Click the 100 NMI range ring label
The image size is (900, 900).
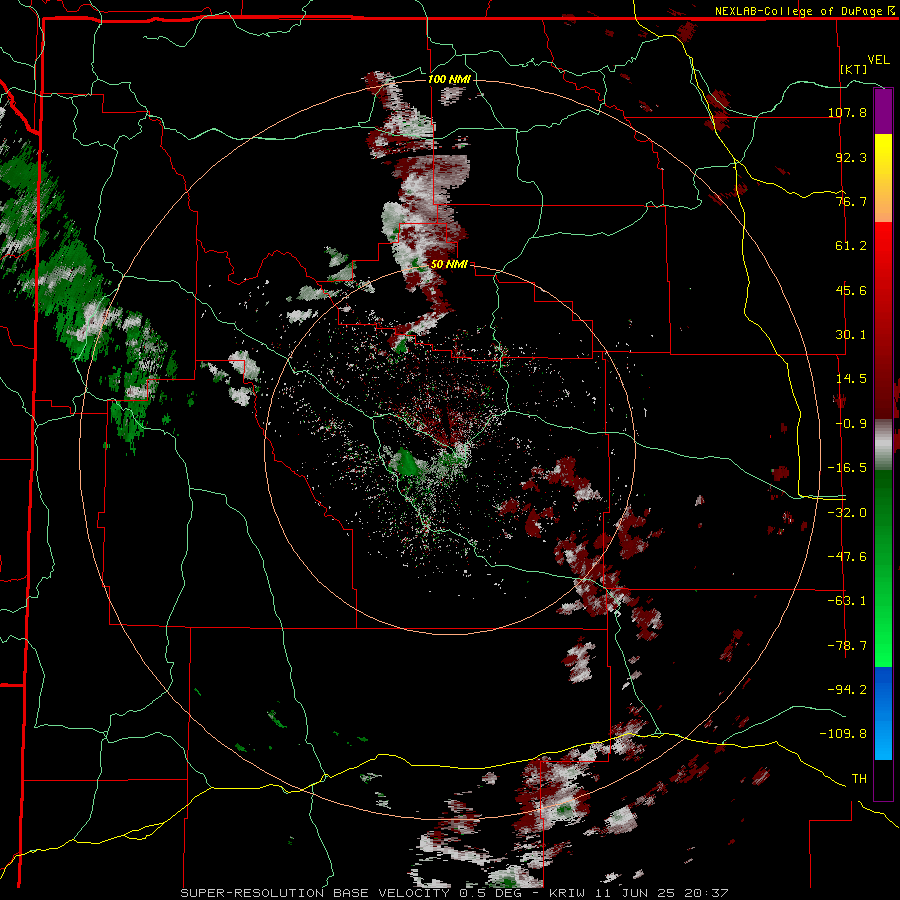pos(449,79)
